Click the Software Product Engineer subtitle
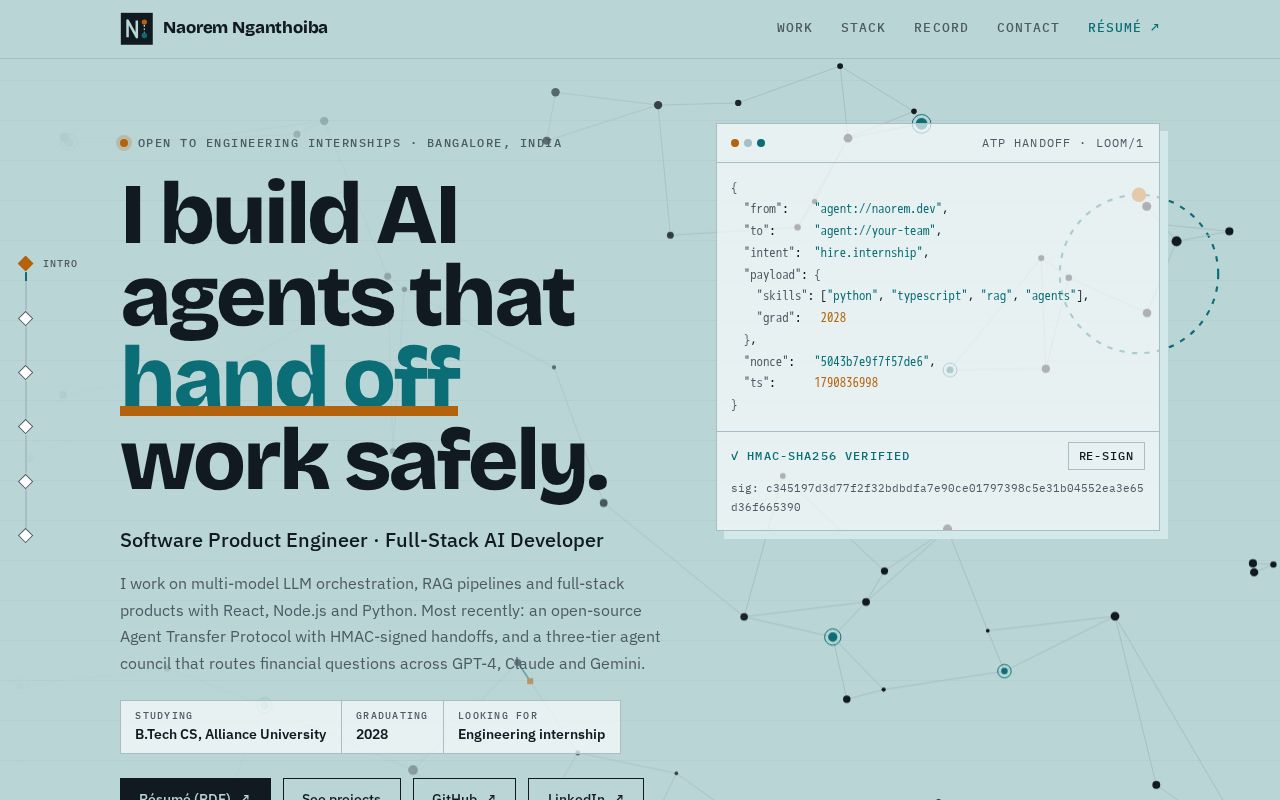The width and height of the screenshot is (1280, 800). 362,540
